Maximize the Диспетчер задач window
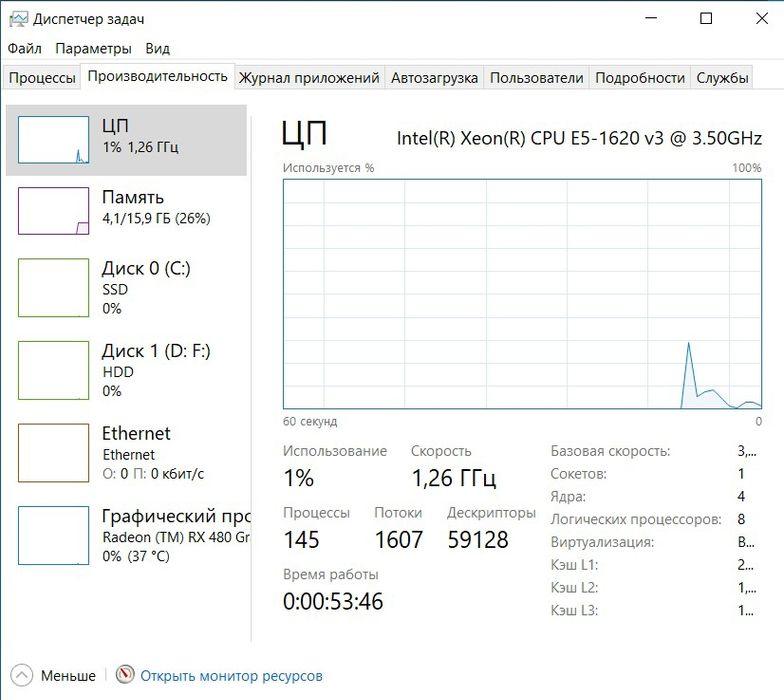Viewport: 784px width, 700px height. coord(706,18)
